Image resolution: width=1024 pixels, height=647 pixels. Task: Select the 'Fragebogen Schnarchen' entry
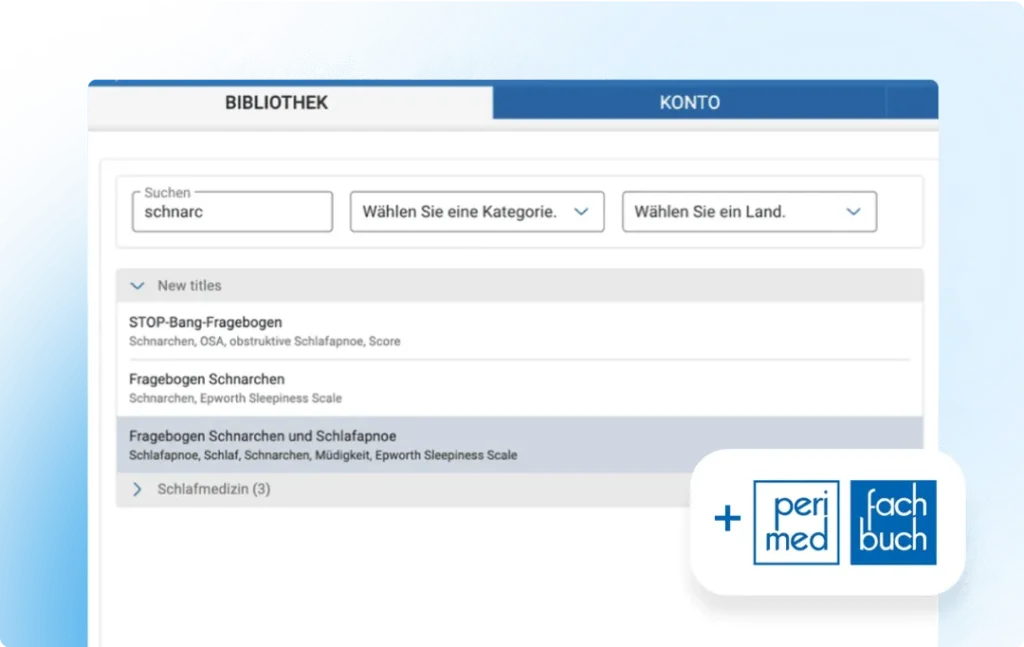(519, 388)
